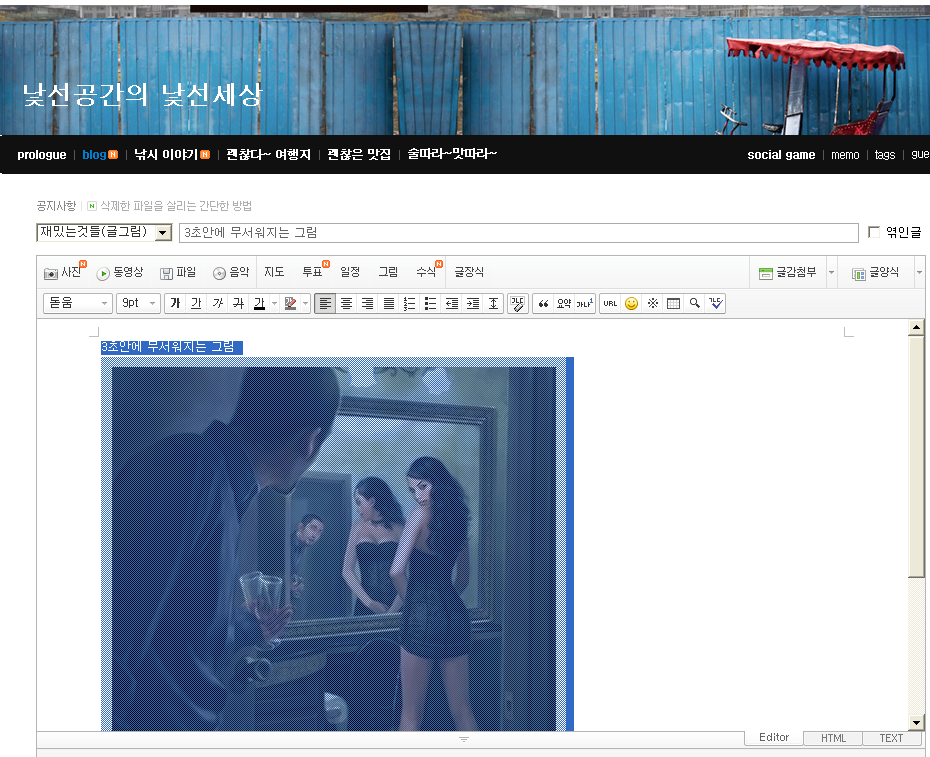Open the line spacing tool
This screenshot has width=930, height=757.
[493, 303]
